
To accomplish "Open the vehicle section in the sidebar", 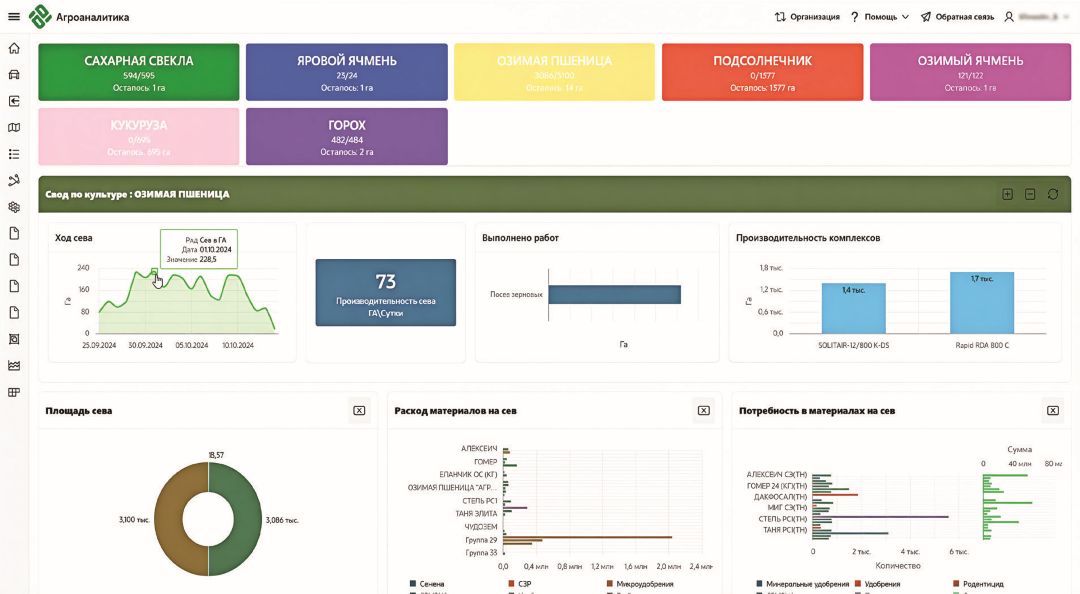I will [14, 75].
